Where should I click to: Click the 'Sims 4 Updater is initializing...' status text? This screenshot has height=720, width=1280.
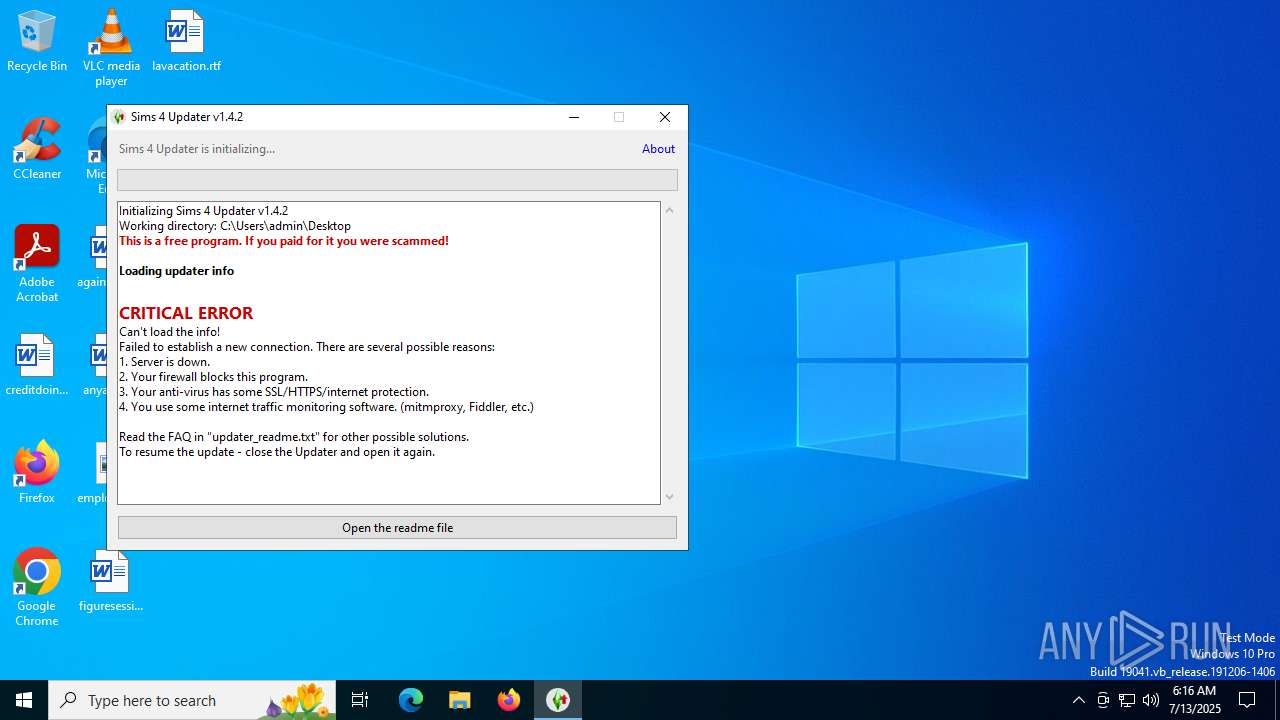point(197,149)
